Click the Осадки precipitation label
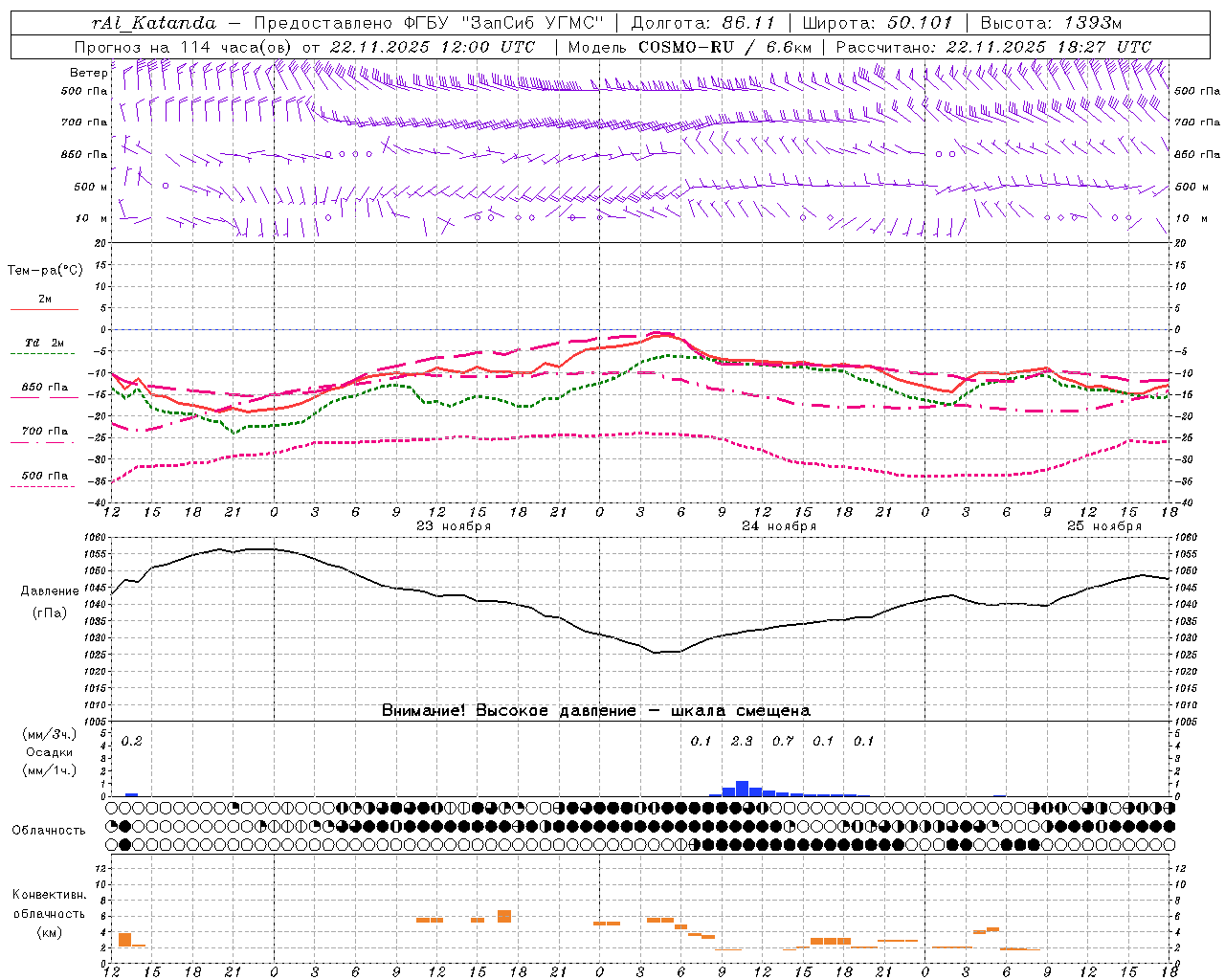 coord(50,753)
